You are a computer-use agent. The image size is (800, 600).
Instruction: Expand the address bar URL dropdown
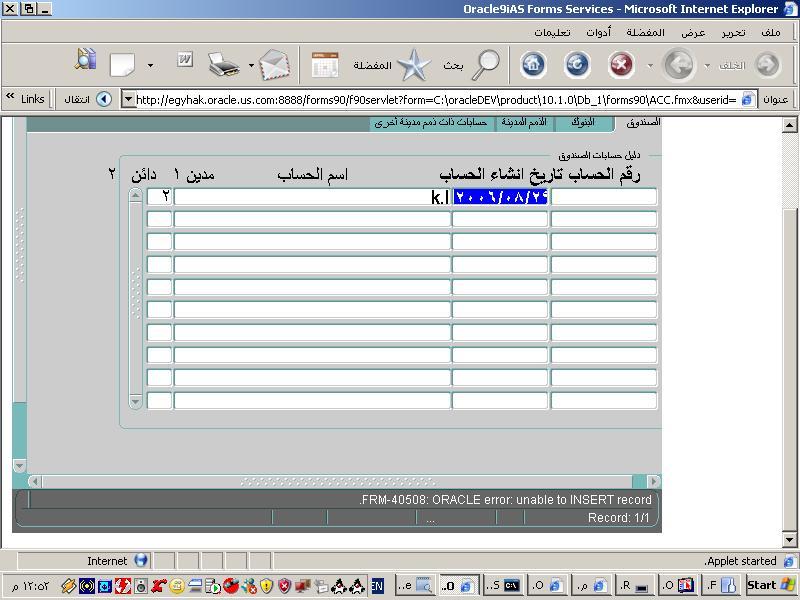tap(128, 99)
